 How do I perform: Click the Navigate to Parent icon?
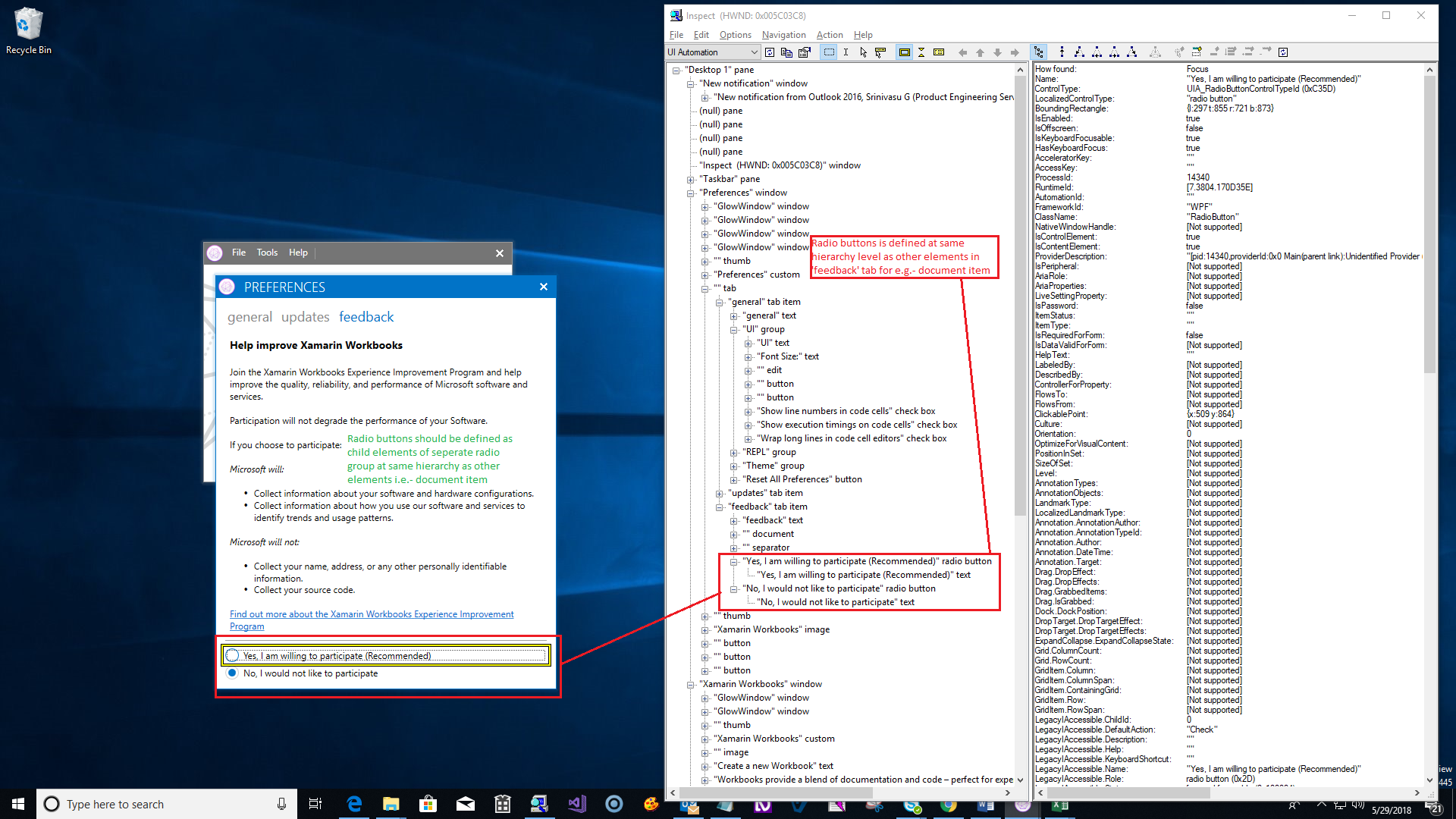click(x=1062, y=52)
